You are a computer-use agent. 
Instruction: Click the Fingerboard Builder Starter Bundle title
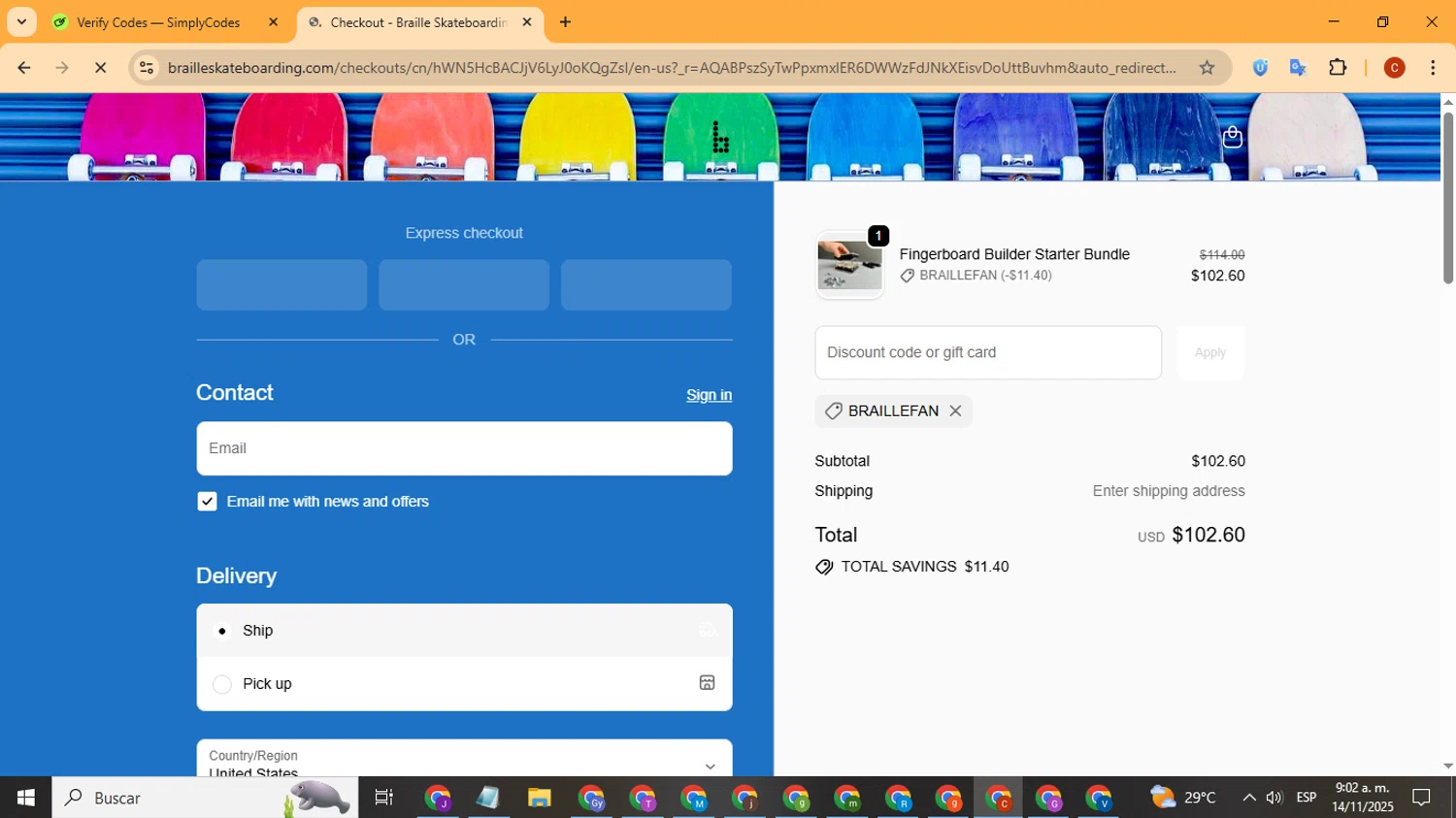1014,254
